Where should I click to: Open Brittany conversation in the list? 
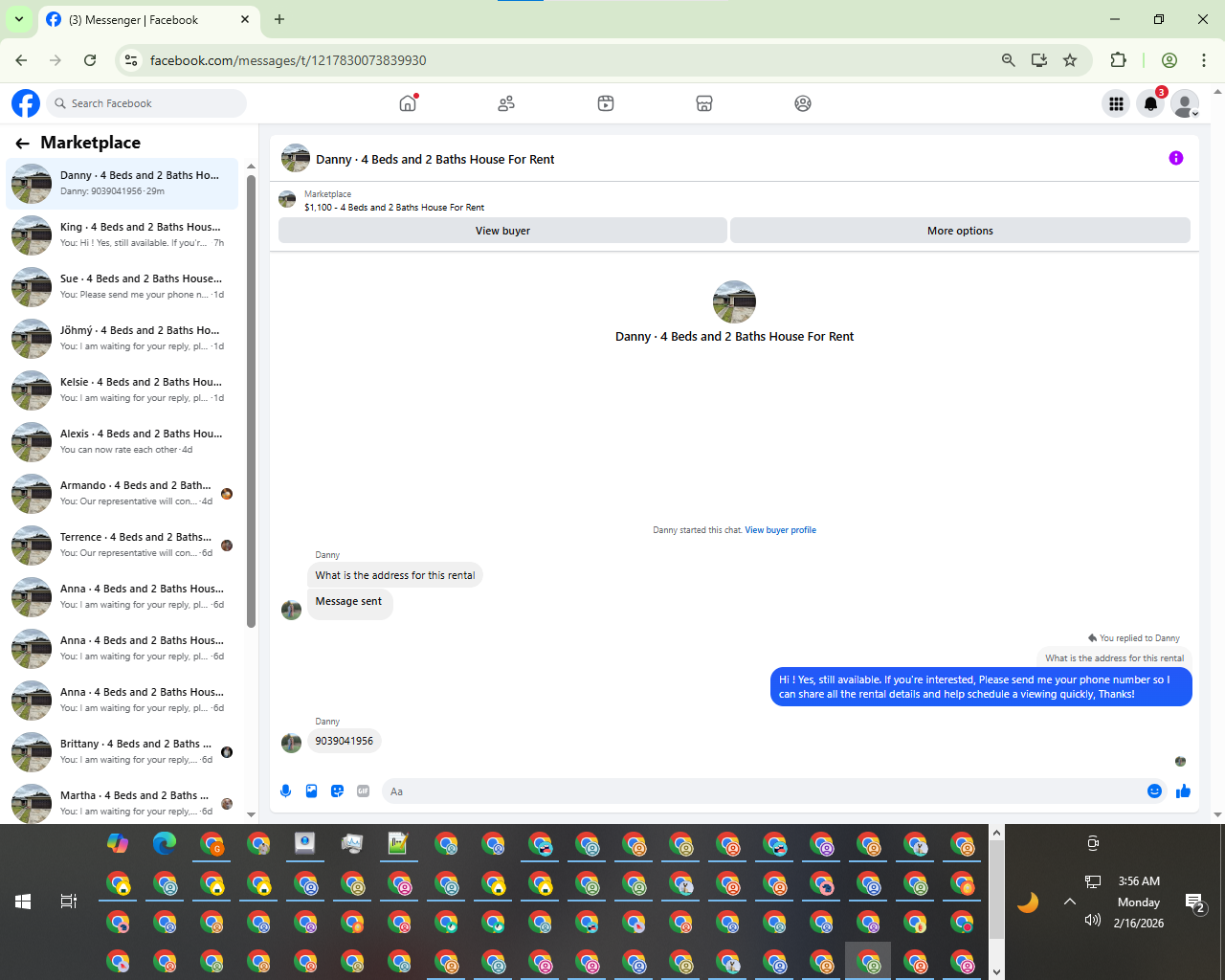coord(122,752)
